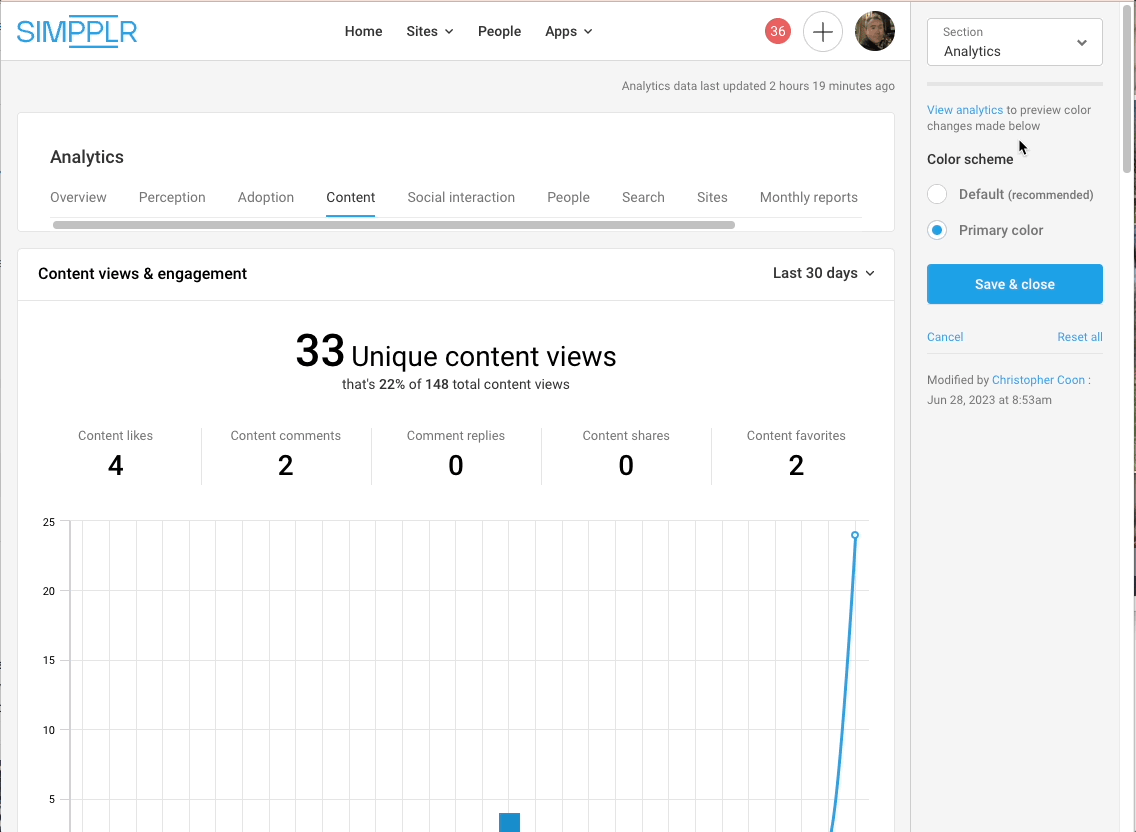Image resolution: width=1136 pixels, height=832 pixels.
Task: Open the Perception tab
Action: 171,197
